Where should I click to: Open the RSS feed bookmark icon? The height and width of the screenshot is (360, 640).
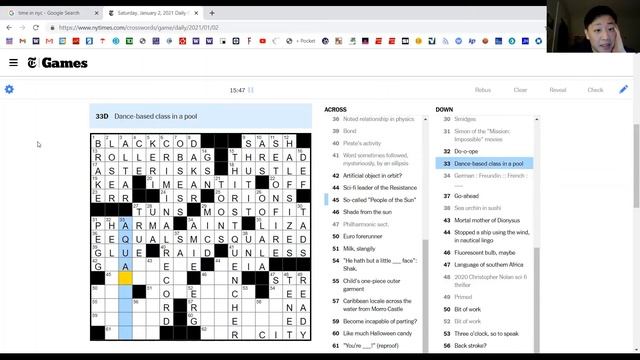point(445,41)
